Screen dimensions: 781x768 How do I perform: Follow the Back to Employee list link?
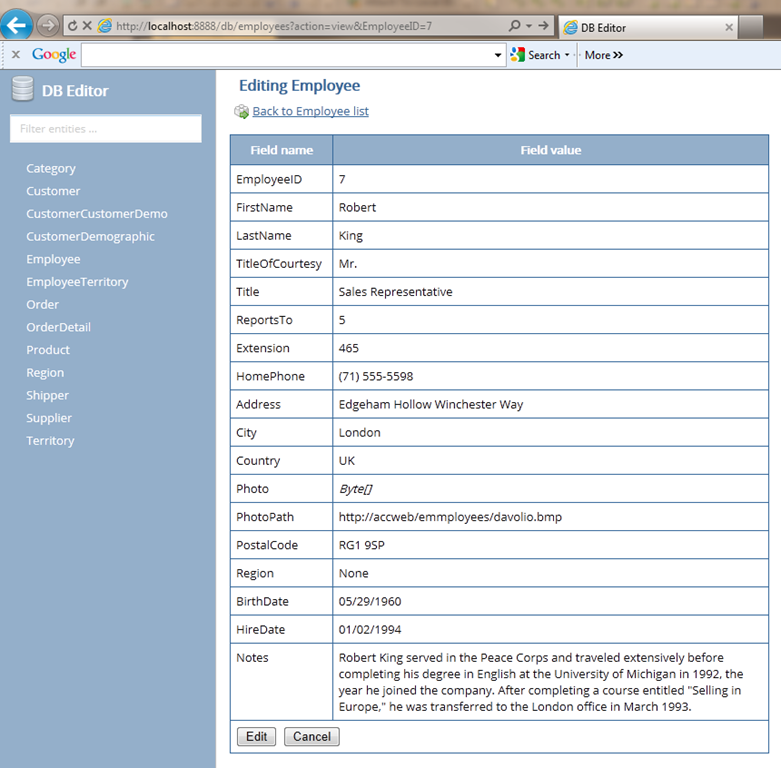pos(310,111)
